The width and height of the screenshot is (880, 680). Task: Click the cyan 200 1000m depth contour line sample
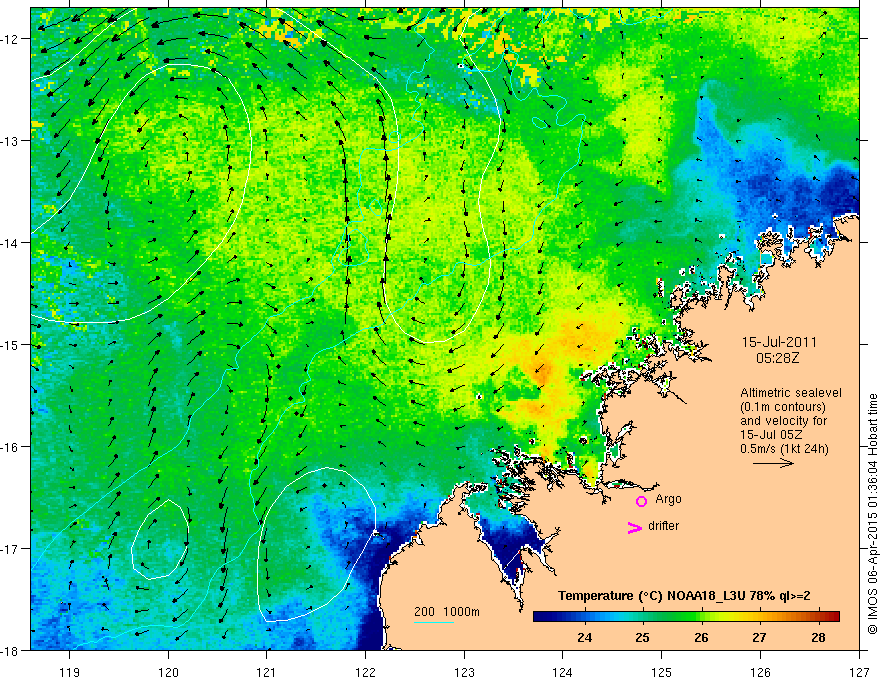(434, 622)
